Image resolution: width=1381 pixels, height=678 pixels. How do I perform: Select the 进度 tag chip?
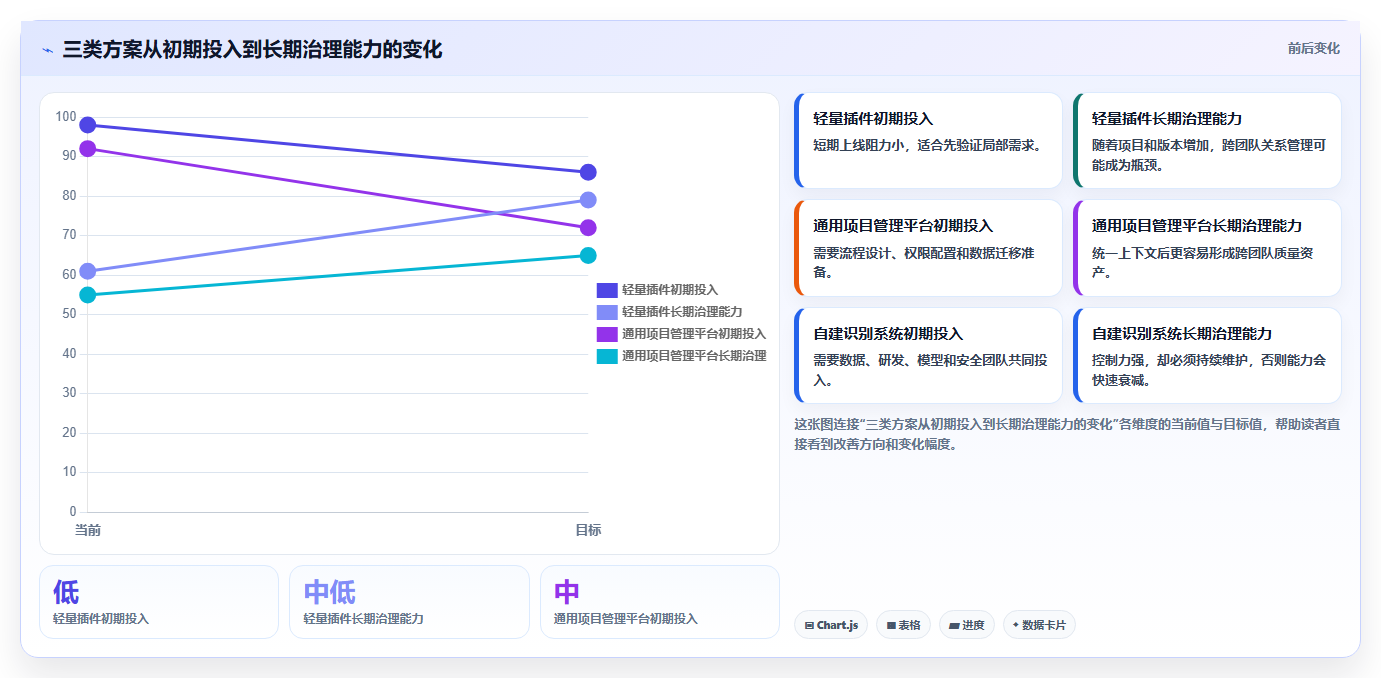click(967, 625)
